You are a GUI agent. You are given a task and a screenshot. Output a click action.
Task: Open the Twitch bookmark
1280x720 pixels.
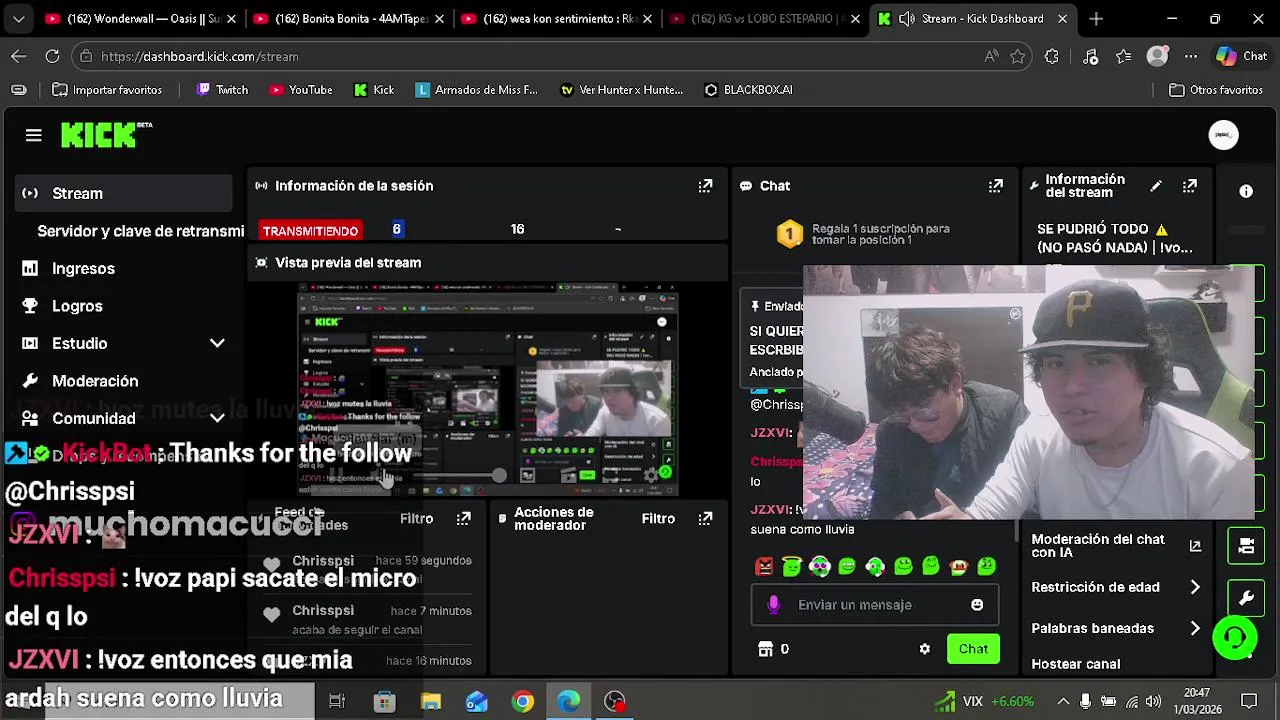point(222,90)
